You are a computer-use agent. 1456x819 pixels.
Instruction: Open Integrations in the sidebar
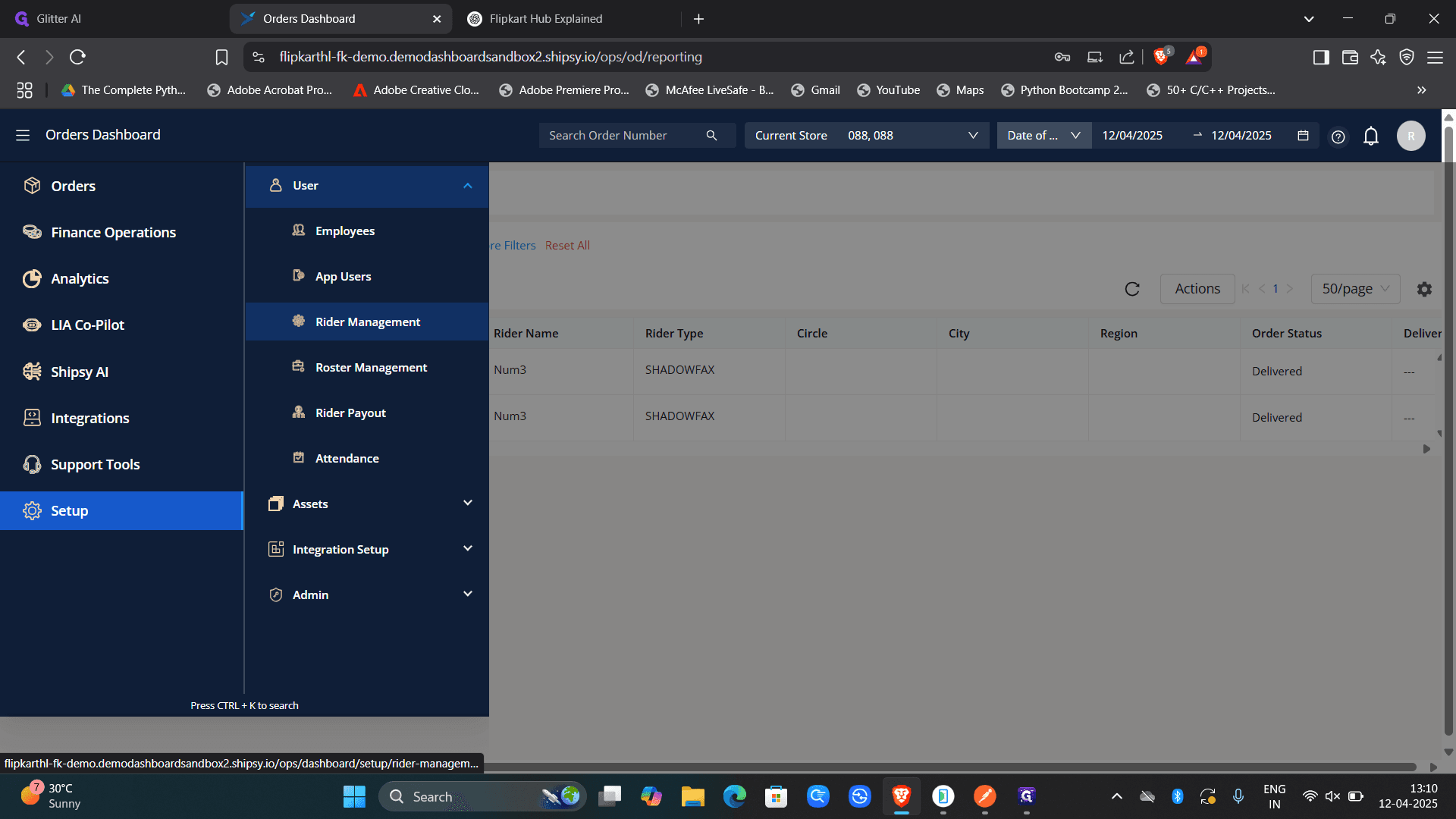pyautogui.click(x=121, y=418)
